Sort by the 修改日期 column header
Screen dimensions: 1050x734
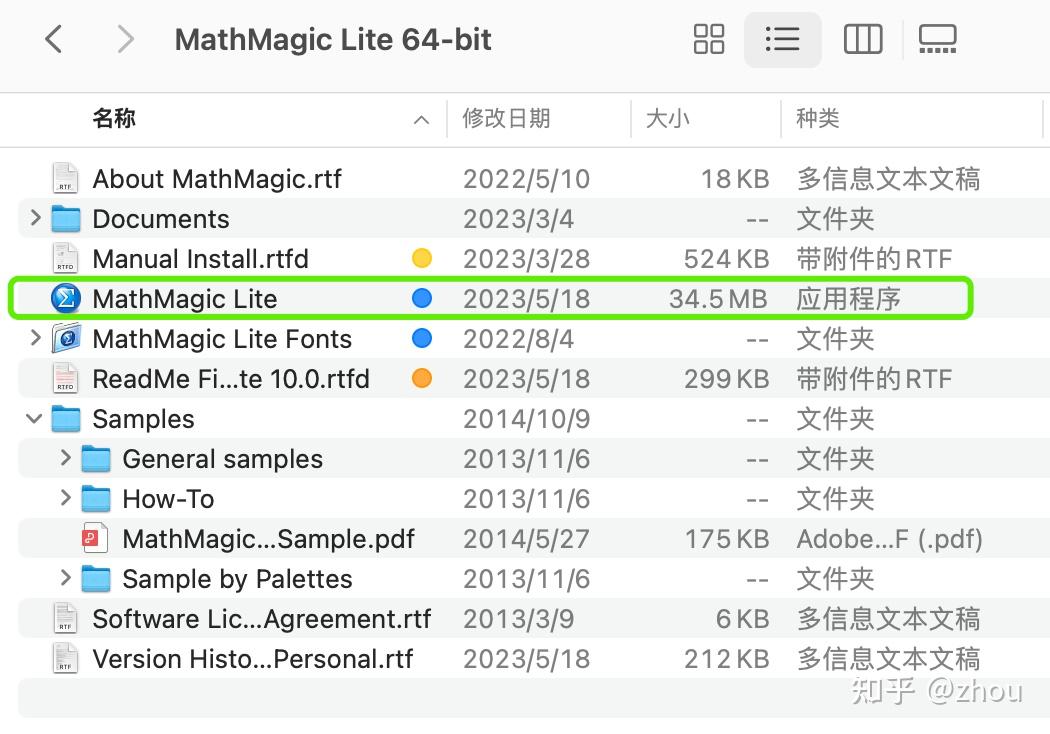coord(506,119)
